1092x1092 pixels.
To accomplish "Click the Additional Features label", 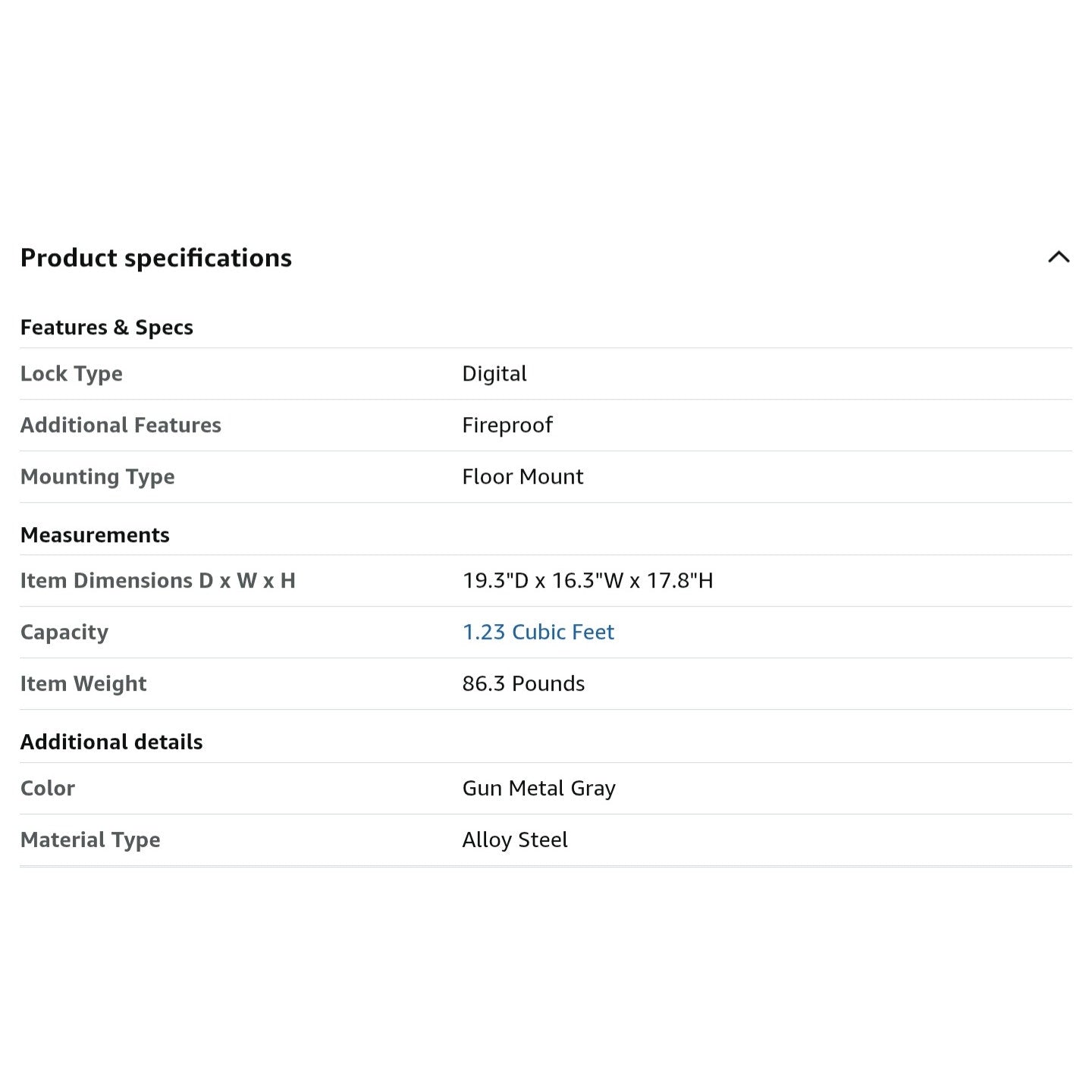I will (121, 425).
